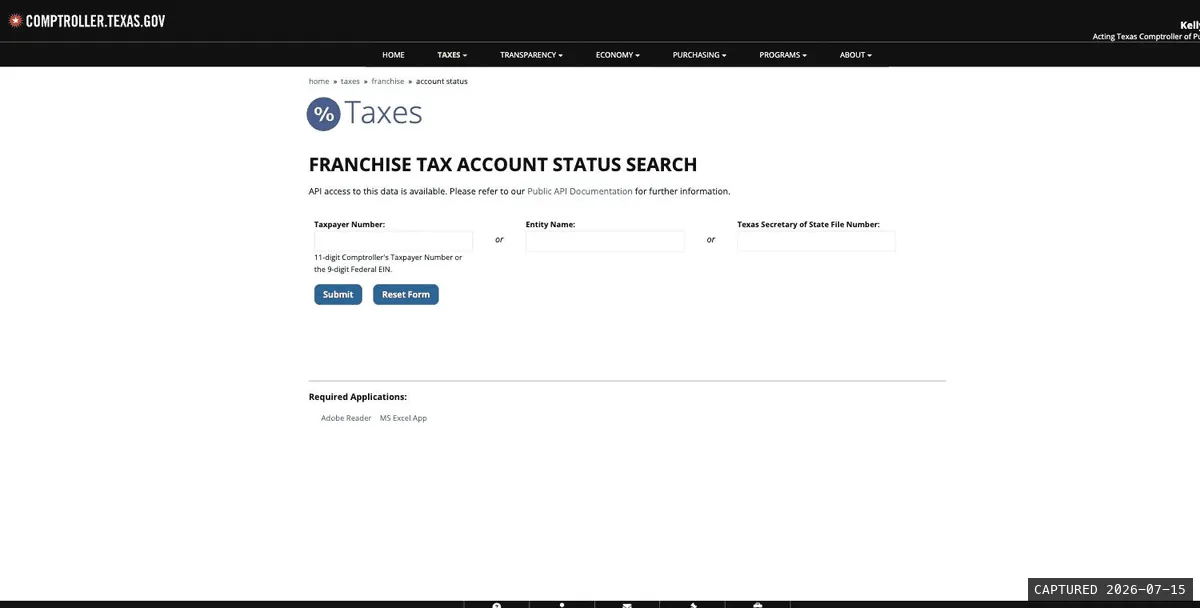1200x608 pixels.
Task: Click the Reset Form button
Action: (406, 294)
